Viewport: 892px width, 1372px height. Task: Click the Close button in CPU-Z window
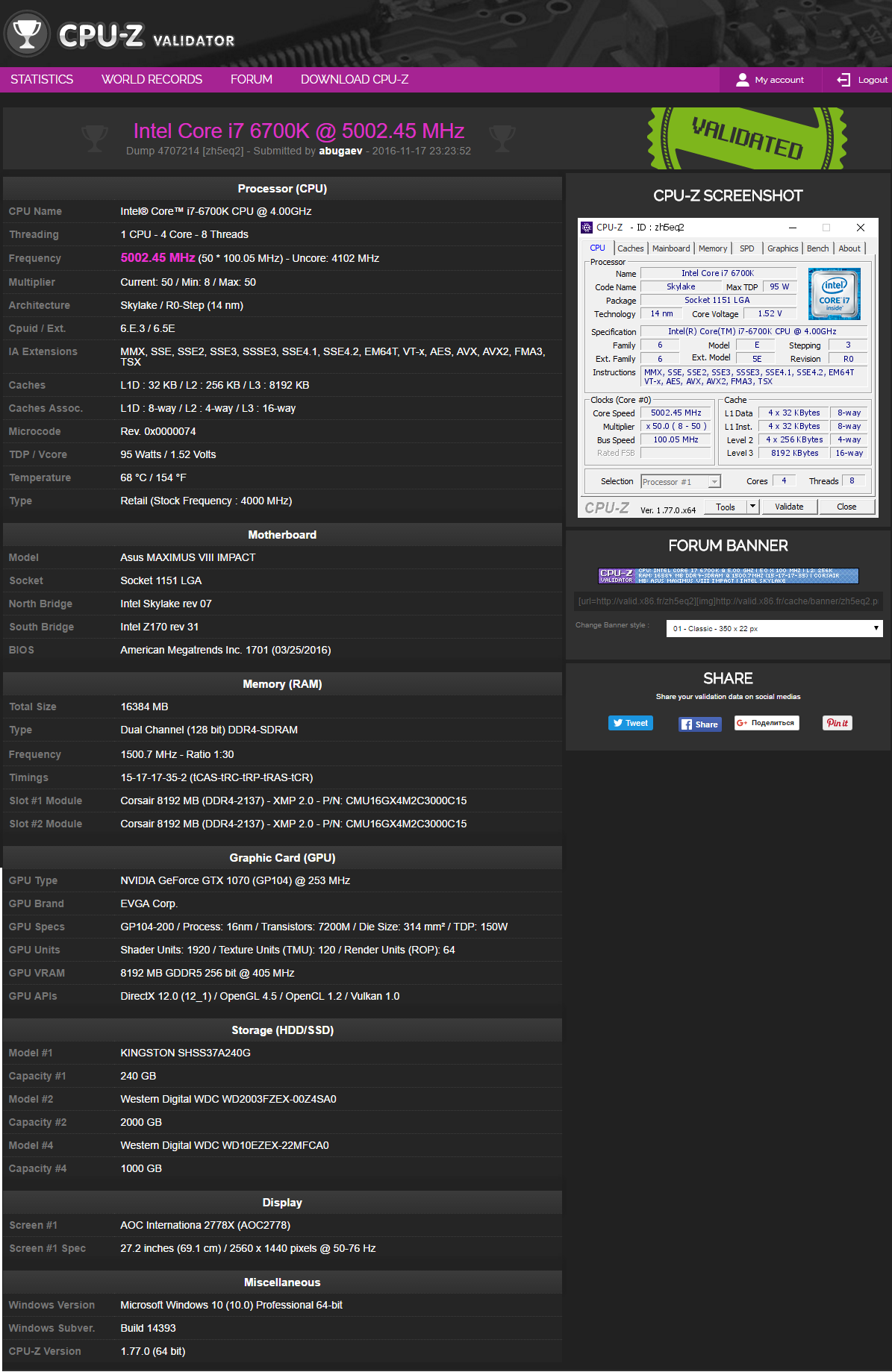click(x=846, y=507)
